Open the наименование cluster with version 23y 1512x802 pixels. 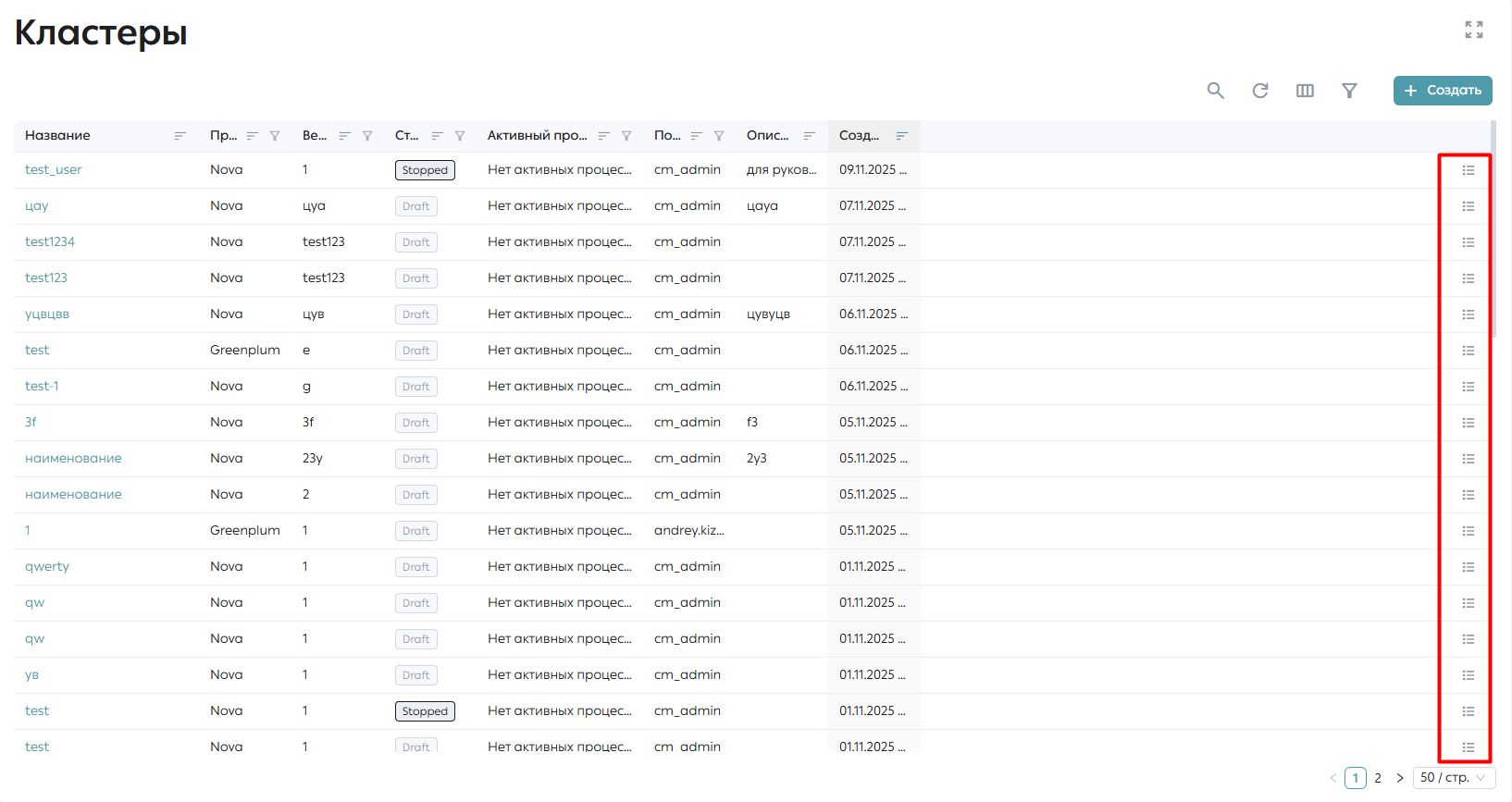tap(73, 459)
